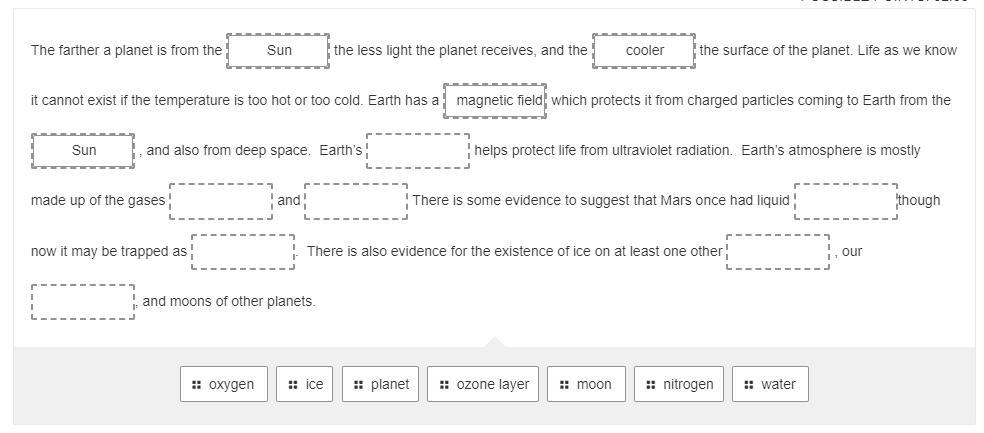984x433 pixels.
Task: Select the blank after 'at least one other'
Action: (x=778, y=252)
